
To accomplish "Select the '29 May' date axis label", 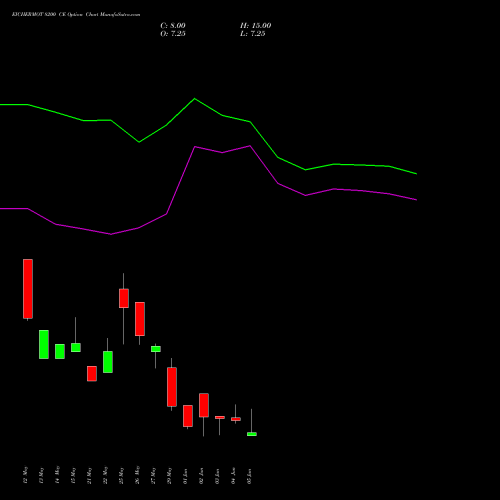I will coord(170,475).
